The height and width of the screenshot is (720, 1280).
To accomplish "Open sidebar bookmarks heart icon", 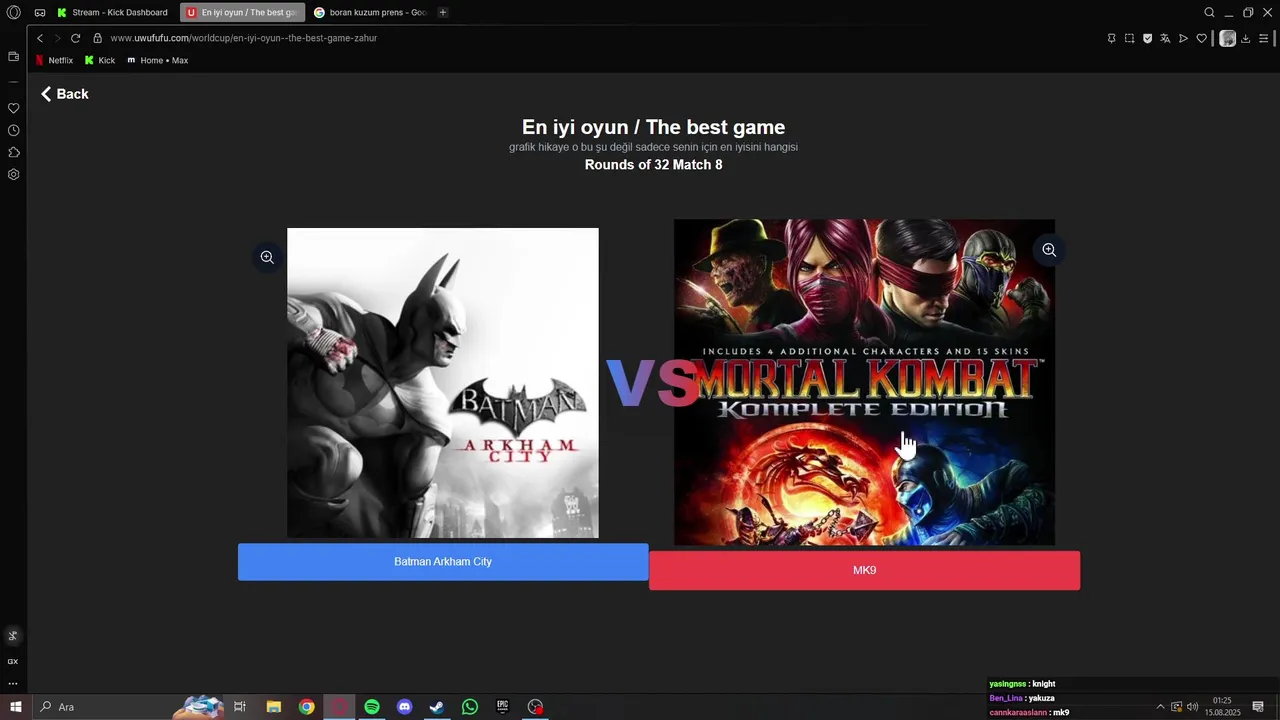I will coord(13,108).
